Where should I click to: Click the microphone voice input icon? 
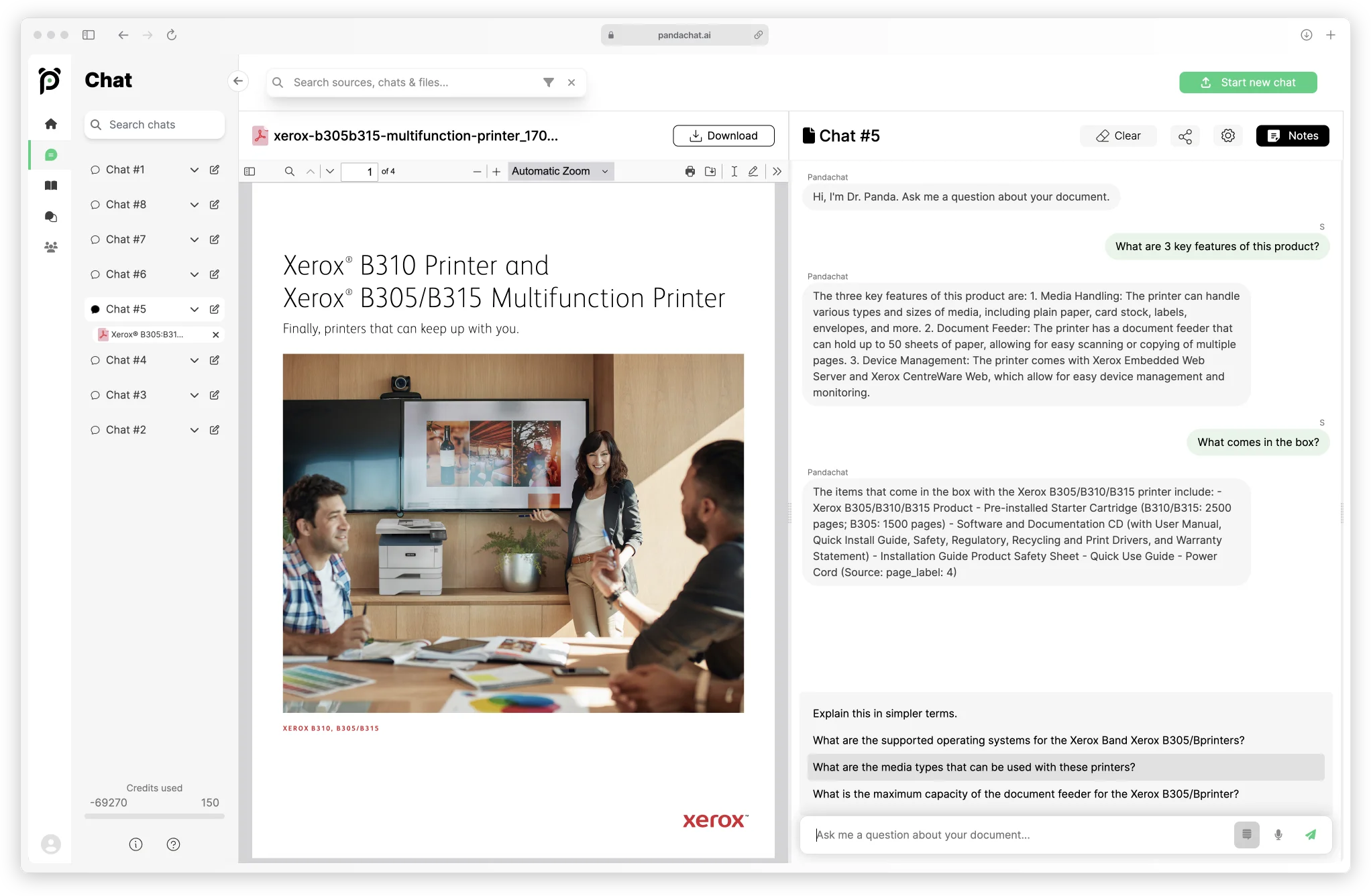1278,835
